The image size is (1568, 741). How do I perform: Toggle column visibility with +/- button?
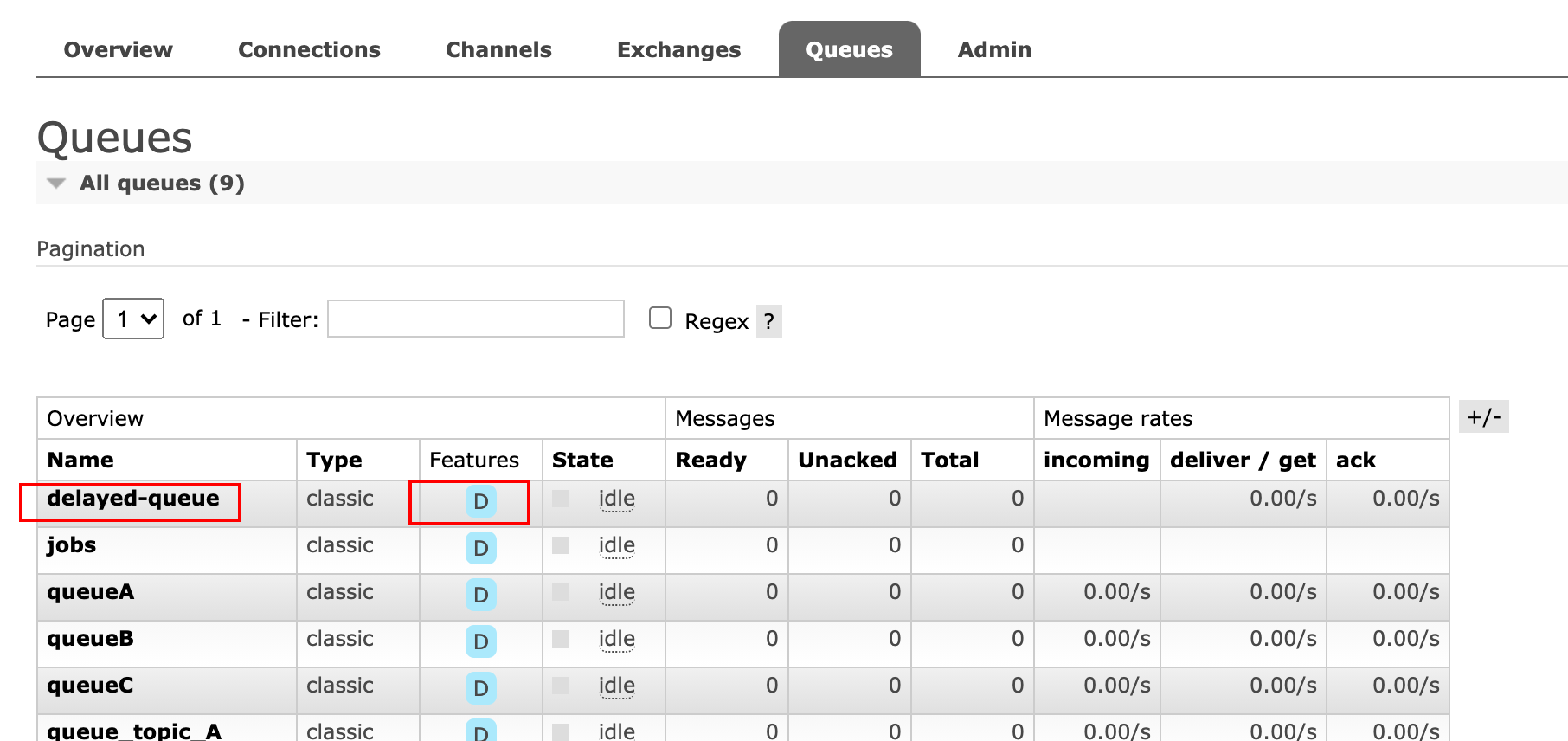1483,417
